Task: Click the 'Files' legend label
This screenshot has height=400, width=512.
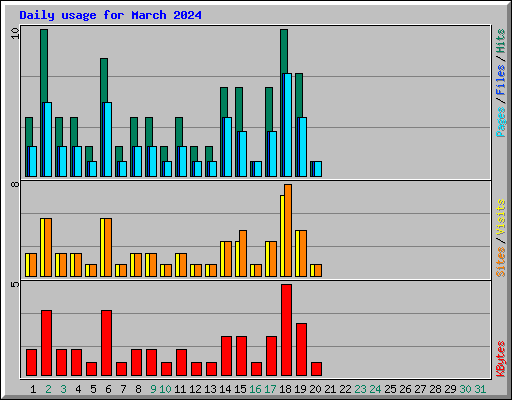Action: (x=500, y=80)
